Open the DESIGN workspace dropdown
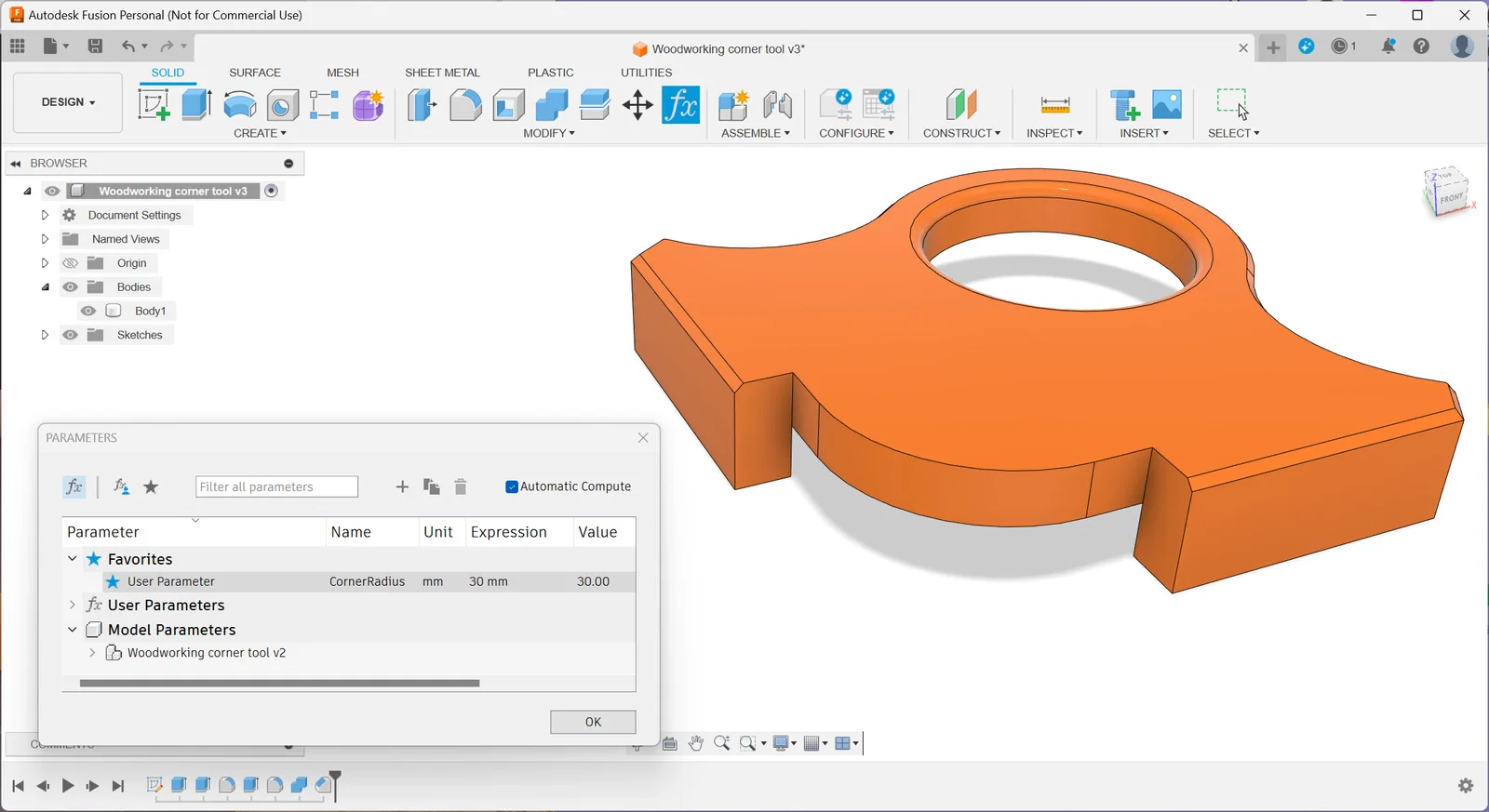This screenshot has height=812, width=1489. pos(68,102)
